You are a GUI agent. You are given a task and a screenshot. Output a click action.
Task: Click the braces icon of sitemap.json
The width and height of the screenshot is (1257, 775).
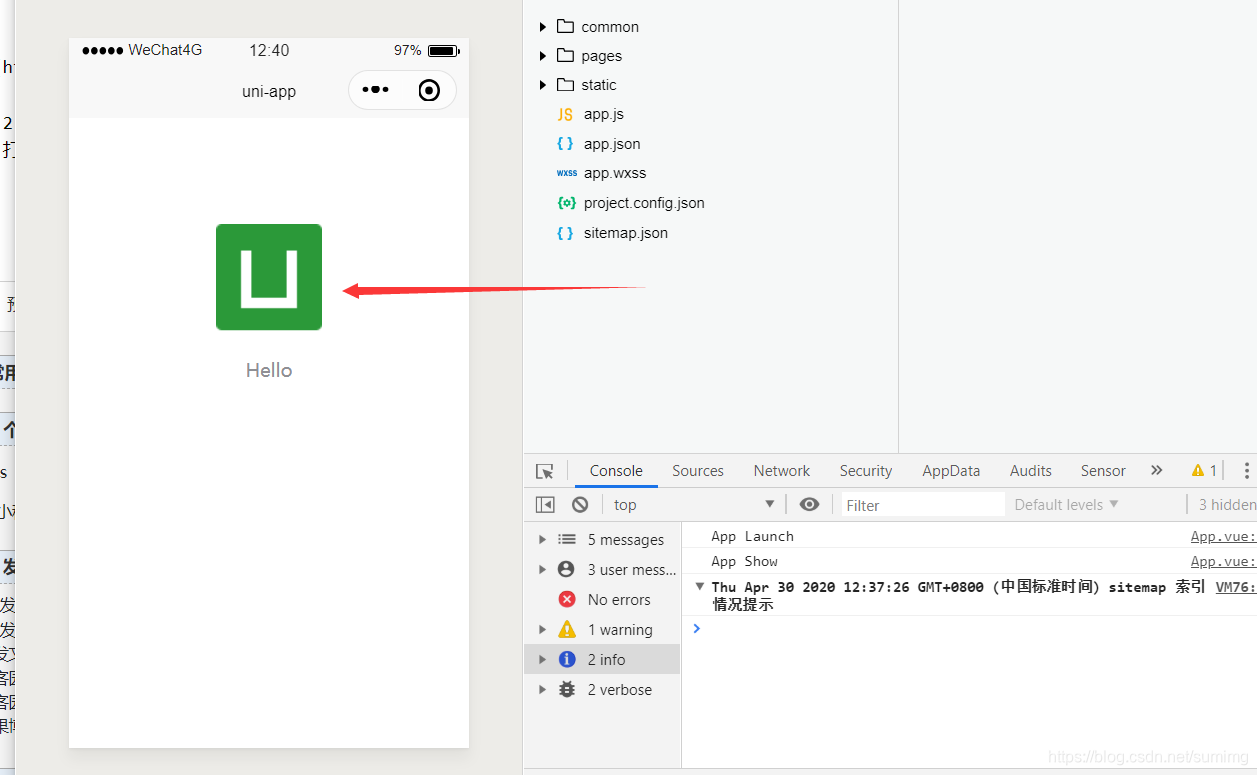(565, 233)
